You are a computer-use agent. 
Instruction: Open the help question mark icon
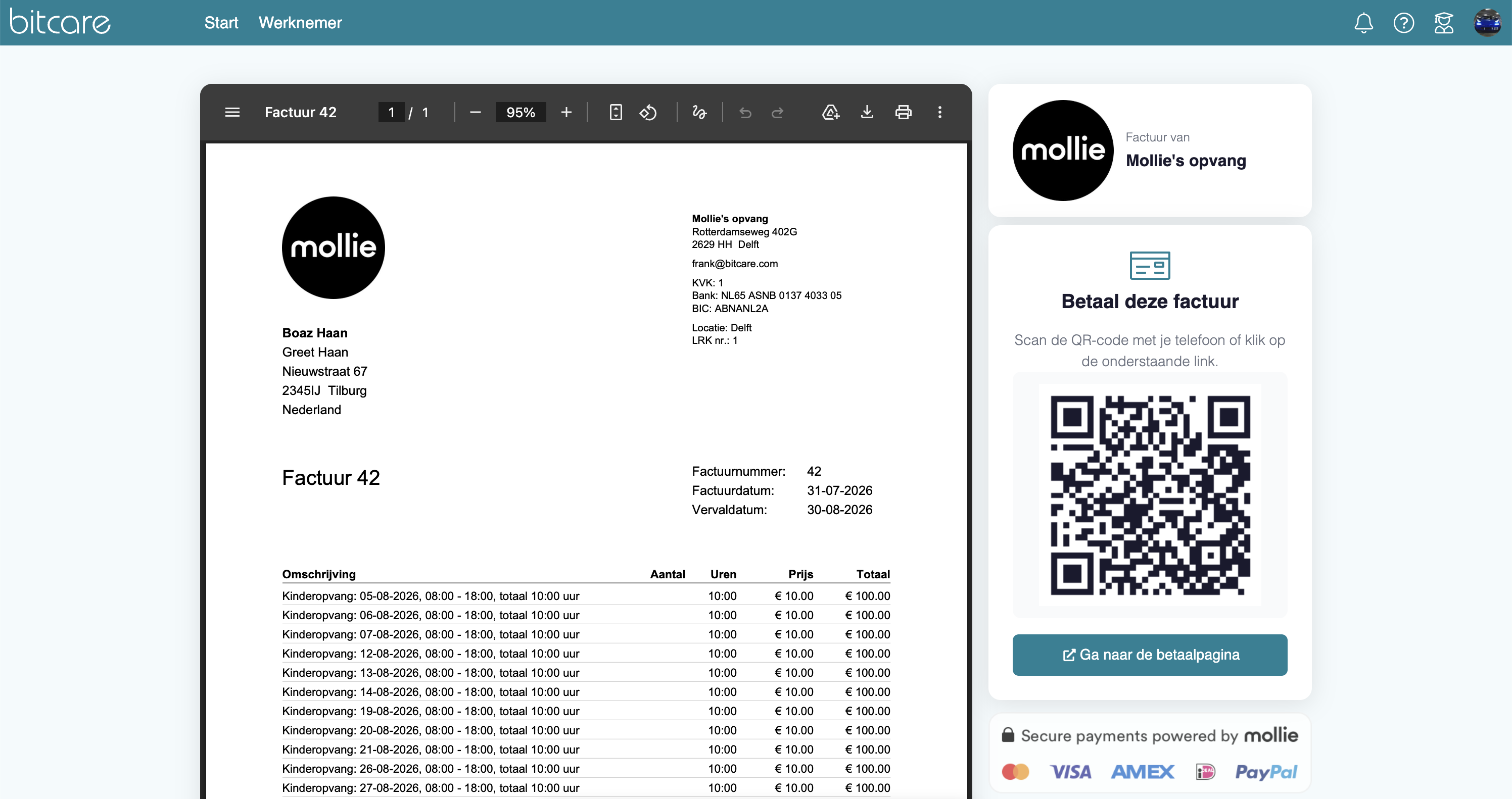1403,23
